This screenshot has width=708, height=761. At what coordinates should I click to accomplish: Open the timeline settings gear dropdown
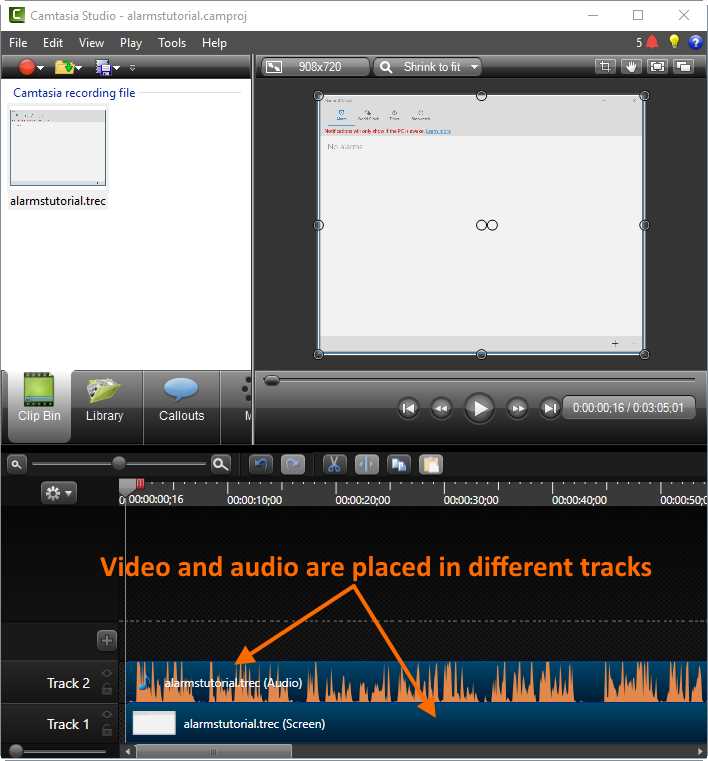(59, 493)
